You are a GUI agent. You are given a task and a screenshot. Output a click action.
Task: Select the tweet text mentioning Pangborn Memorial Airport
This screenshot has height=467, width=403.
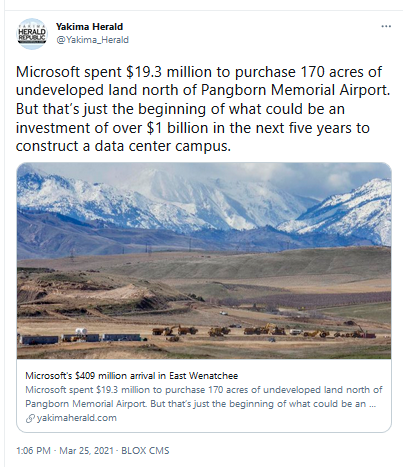[203, 90]
